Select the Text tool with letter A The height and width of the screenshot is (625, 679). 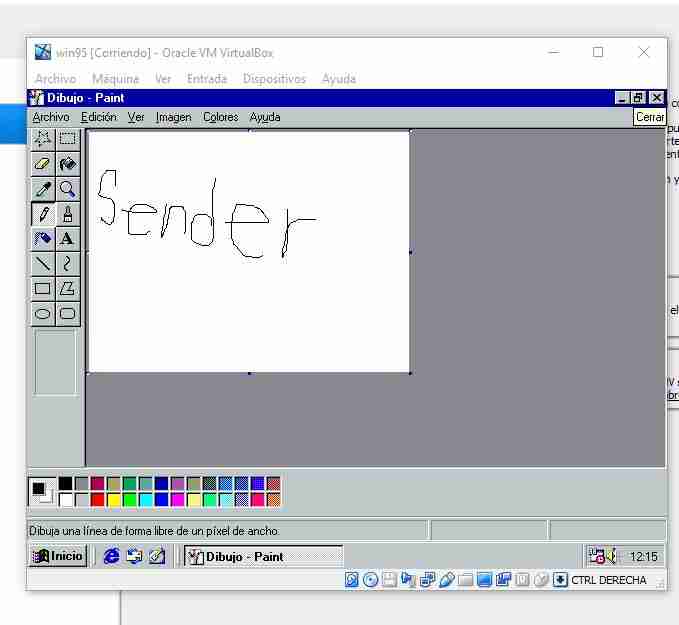point(67,239)
